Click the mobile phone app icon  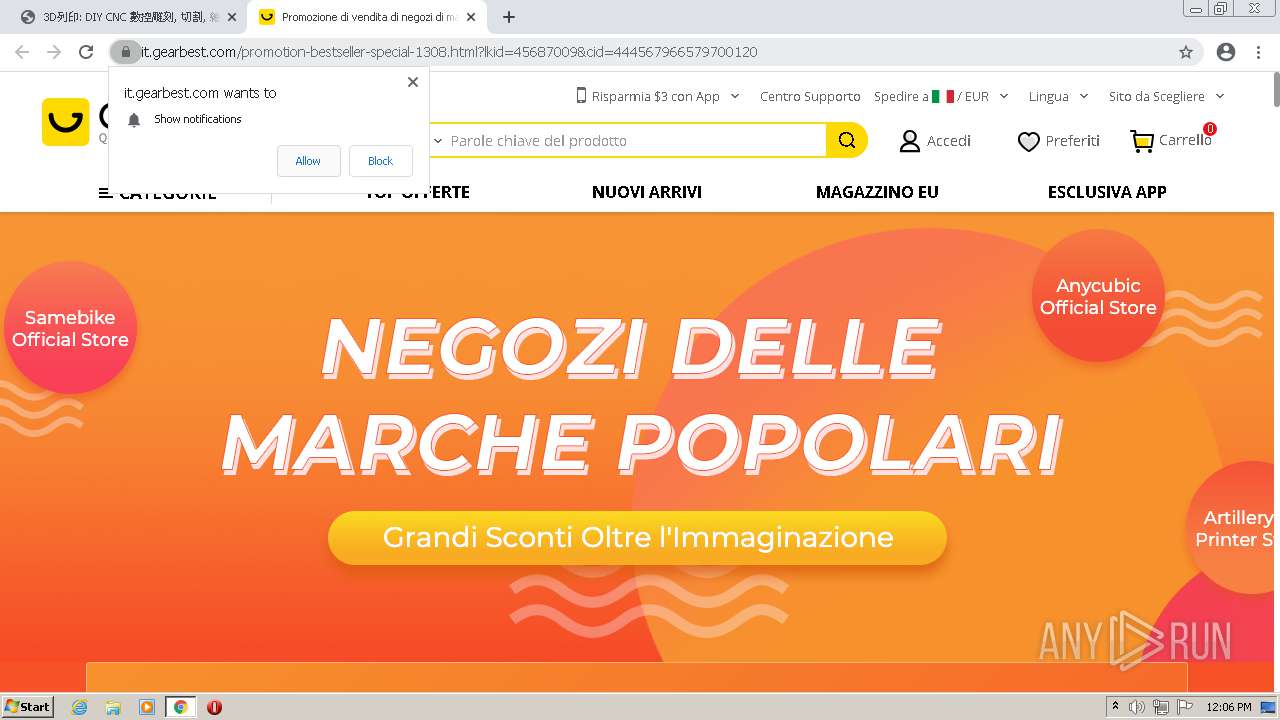(581, 96)
